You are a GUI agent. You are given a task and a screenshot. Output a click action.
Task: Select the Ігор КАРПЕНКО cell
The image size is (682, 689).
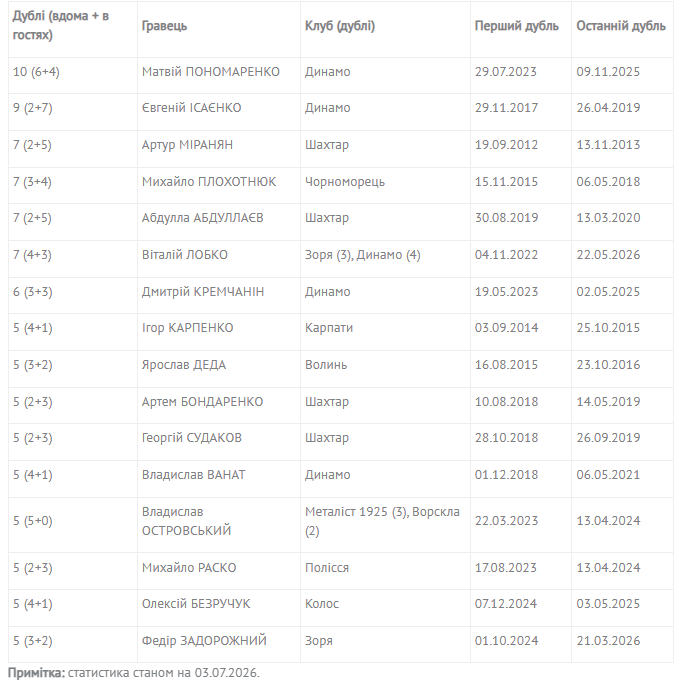click(187, 328)
